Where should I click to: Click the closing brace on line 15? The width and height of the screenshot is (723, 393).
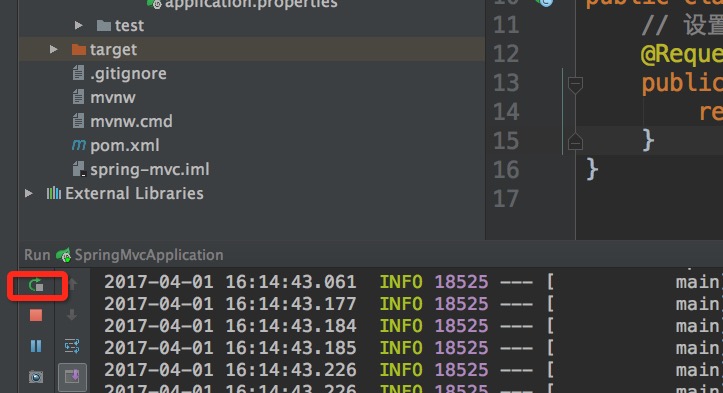(x=648, y=140)
